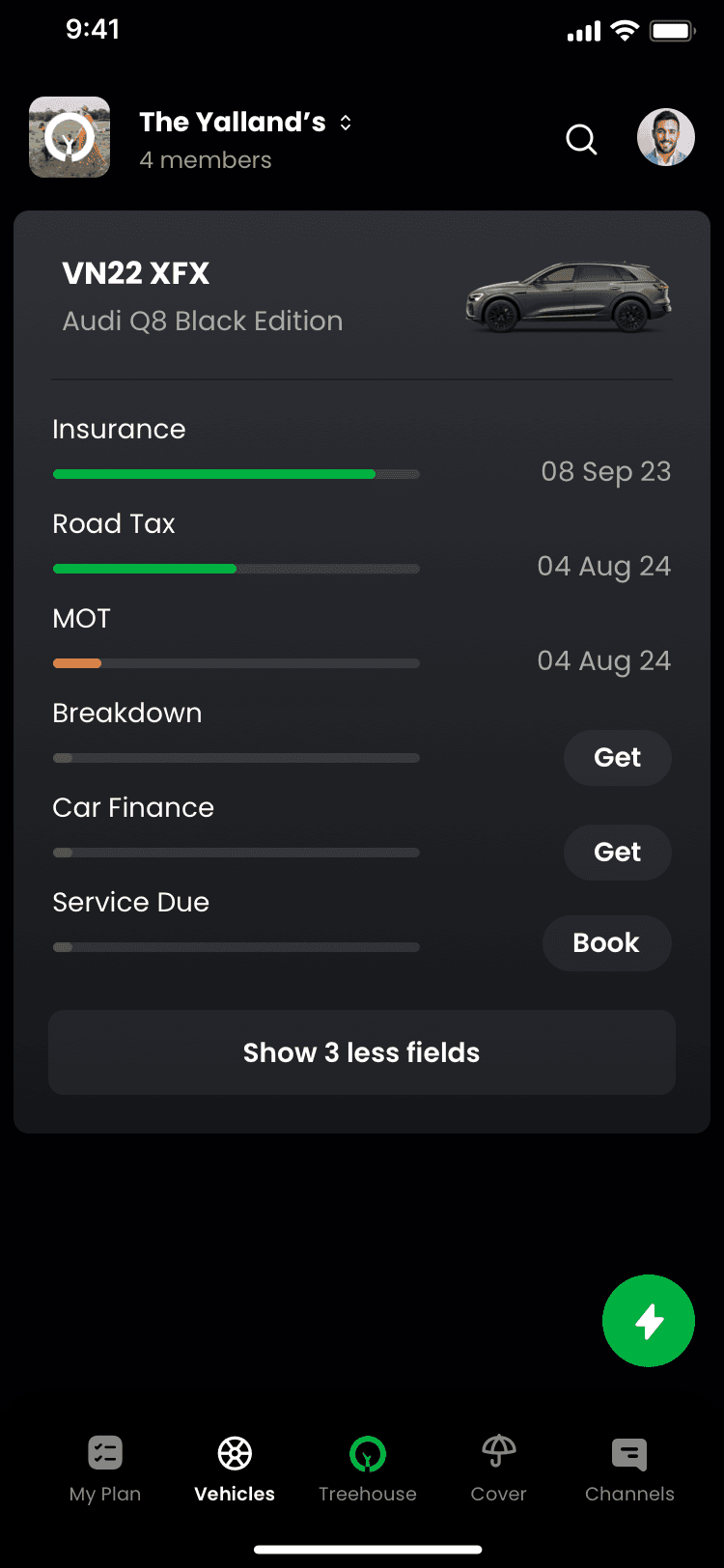Open the VN22 XFX vehicle title
This screenshot has width=724, height=1568.
pyautogui.click(x=136, y=273)
